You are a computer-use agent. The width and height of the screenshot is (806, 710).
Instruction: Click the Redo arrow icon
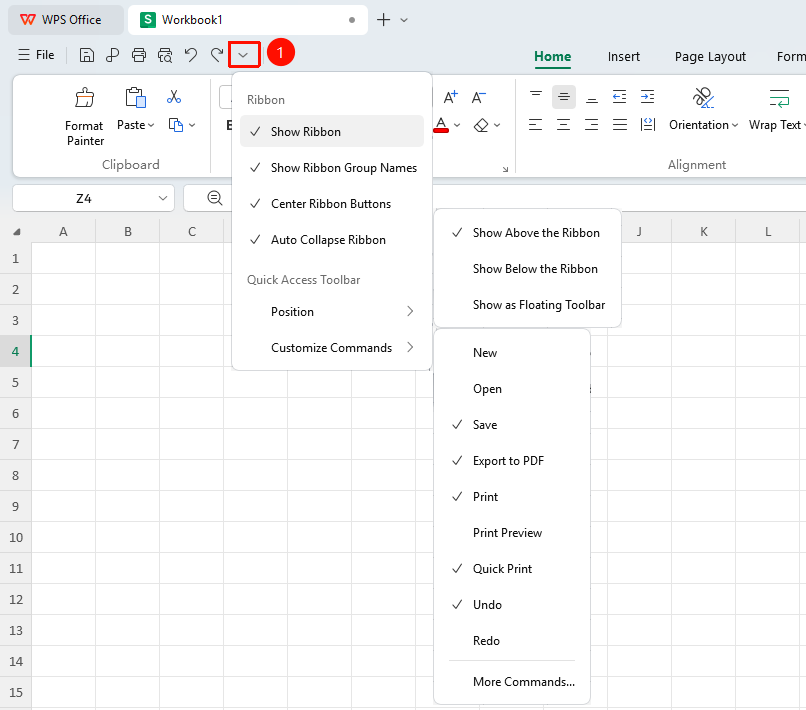pos(217,54)
